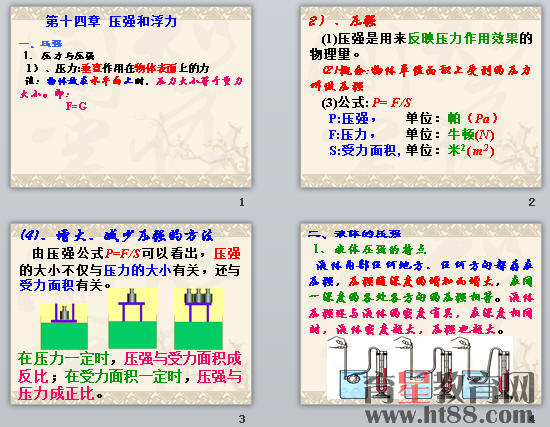Click the manometer experiment picture on slide 4
Image resolution: width=550 pixels, height=427 pixels.
(420, 368)
